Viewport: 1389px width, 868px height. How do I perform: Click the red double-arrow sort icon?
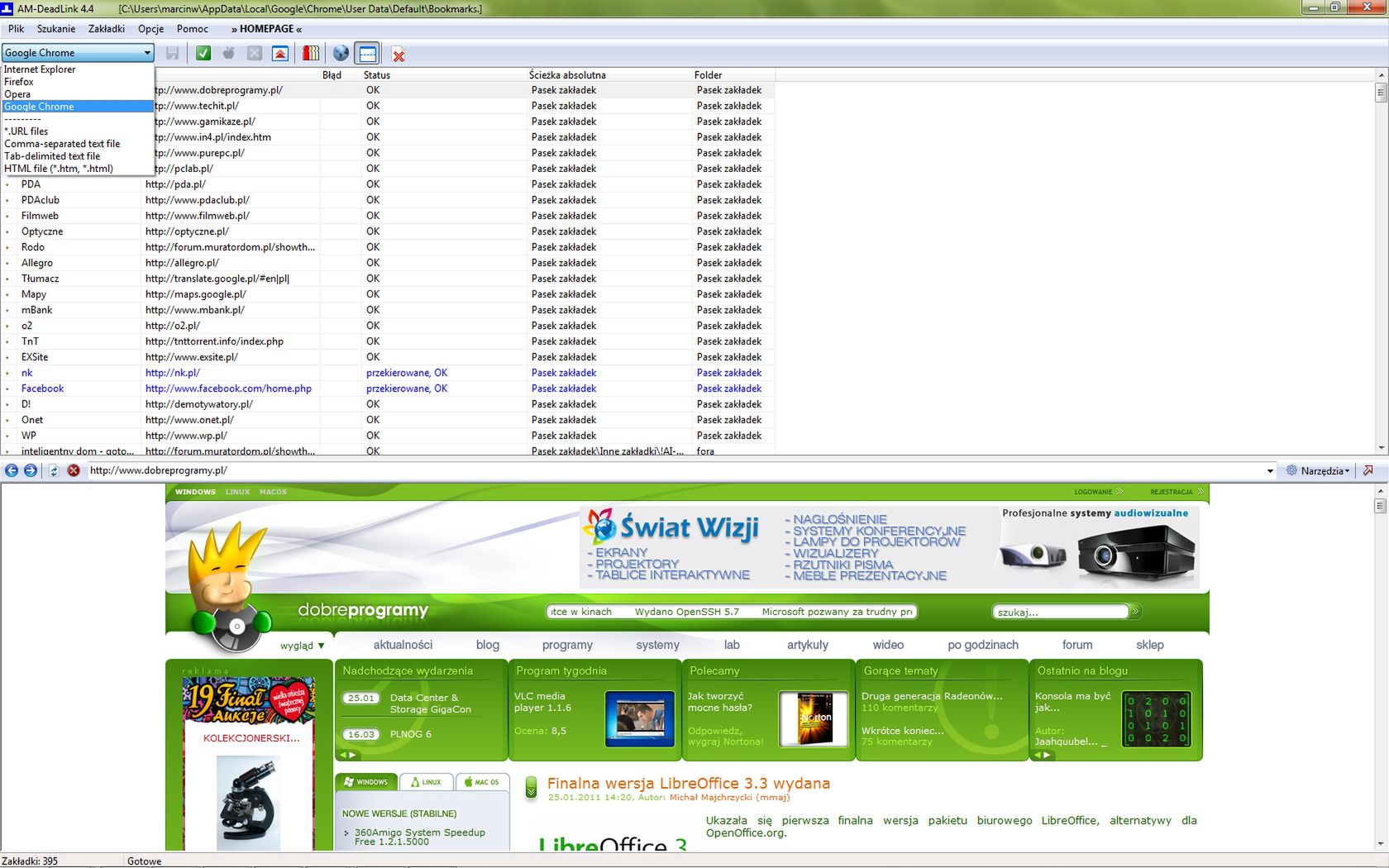(x=280, y=53)
